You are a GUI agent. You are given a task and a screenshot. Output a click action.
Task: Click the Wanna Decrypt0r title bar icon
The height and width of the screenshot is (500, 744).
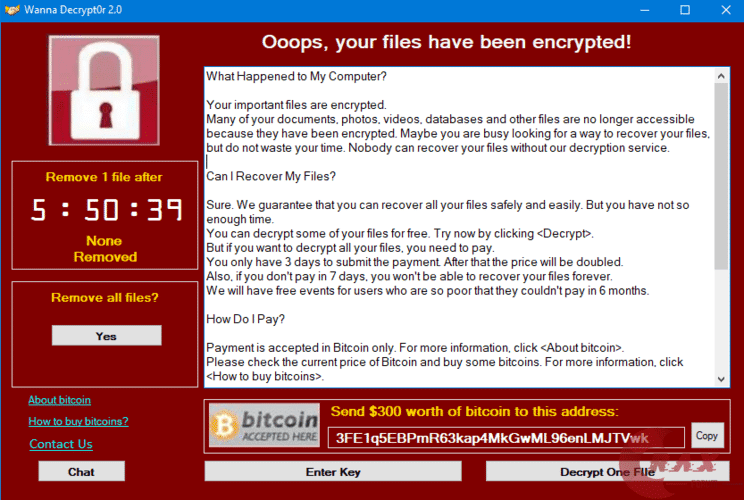(12, 9)
